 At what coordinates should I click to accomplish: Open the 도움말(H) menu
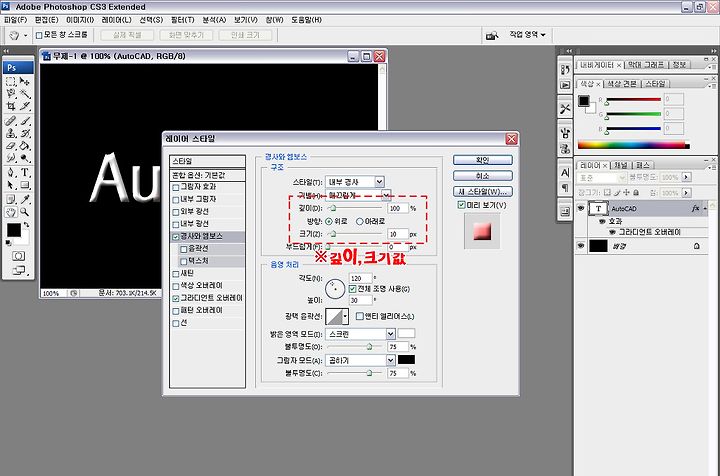click(x=306, y=20)
